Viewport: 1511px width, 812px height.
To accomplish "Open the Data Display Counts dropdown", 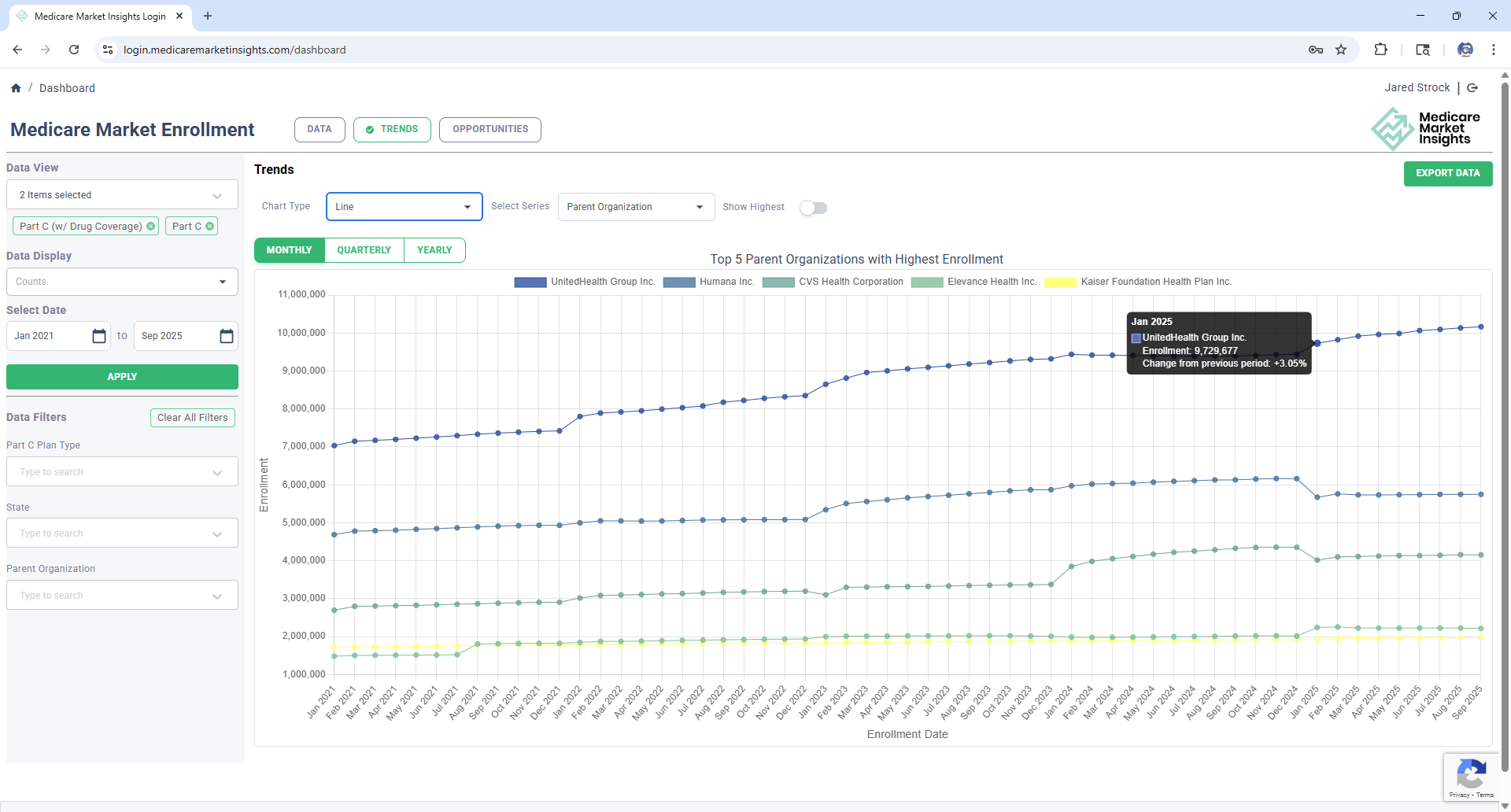I will tap(122, 282).
